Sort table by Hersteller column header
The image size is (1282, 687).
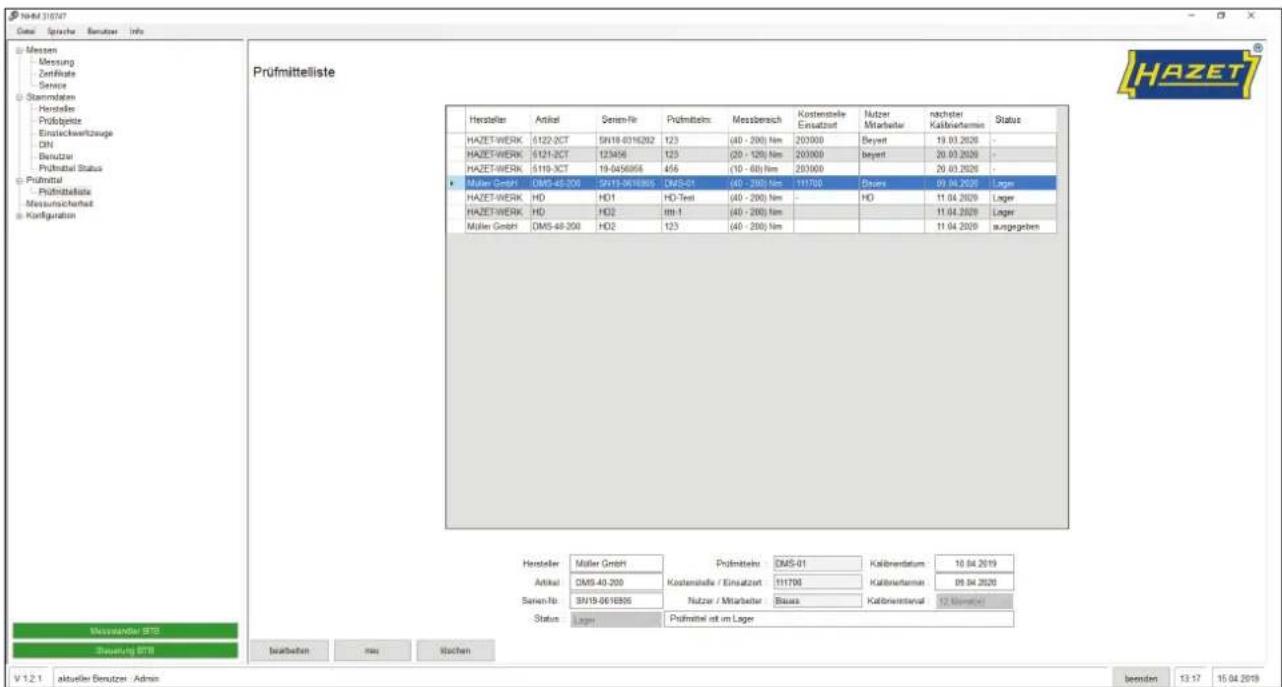(x=496, y=119)
